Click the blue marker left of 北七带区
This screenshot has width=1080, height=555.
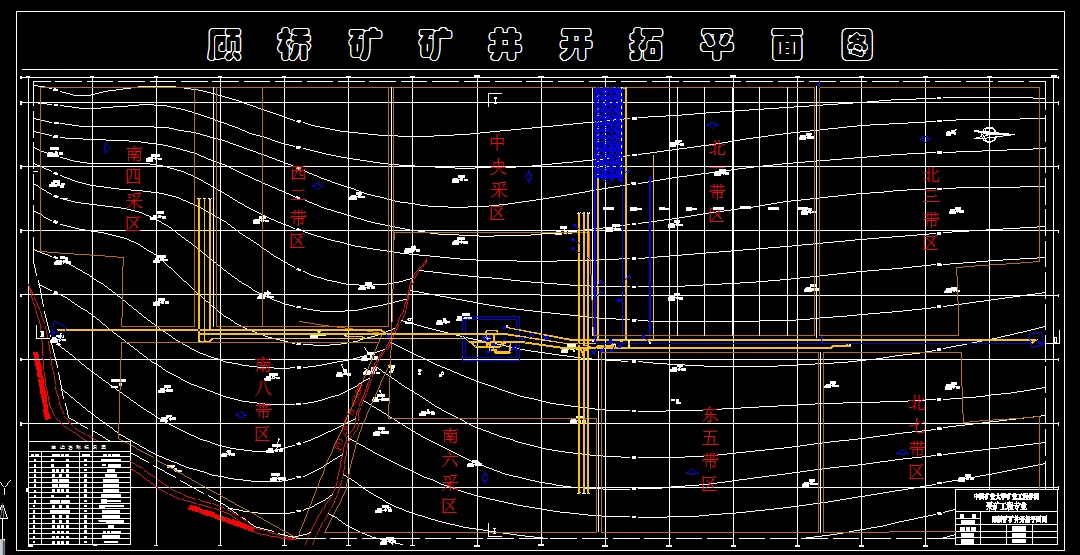902,452
